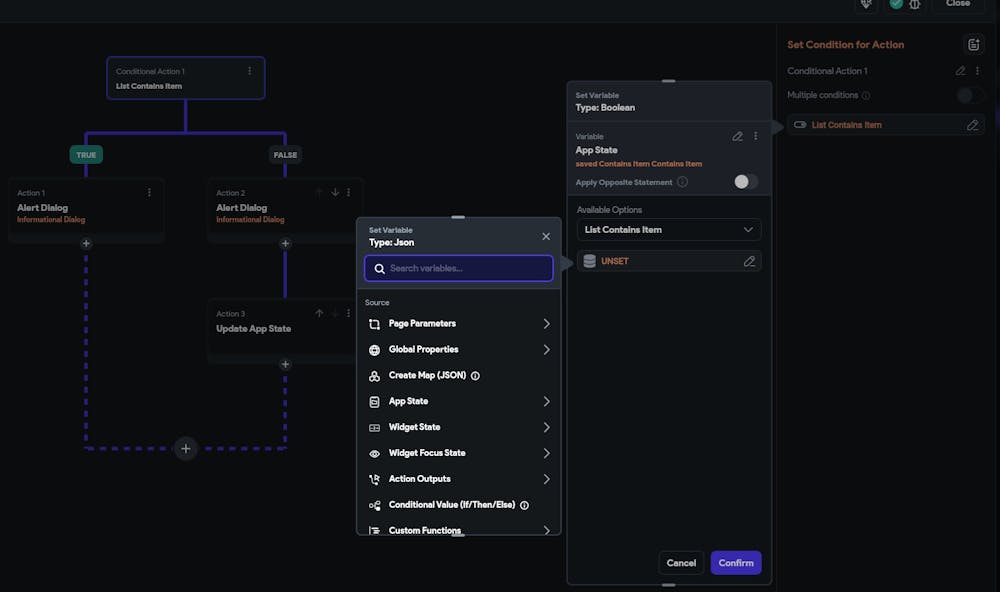This screenshot has height=592, width=1000.
Task: Expand Widget Focus State source
Action: tap(459, 454)
